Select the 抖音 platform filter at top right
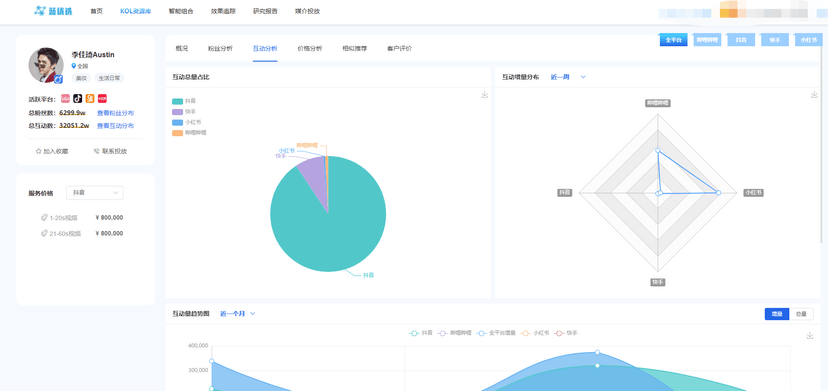Image resolution: width=828 pixels, height=391 pixels. (741, 40)
